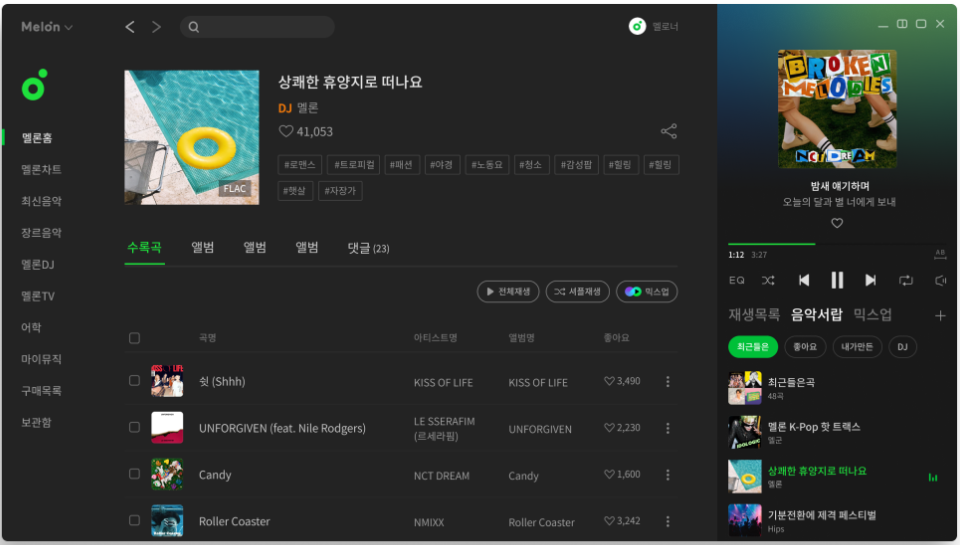Select the #자장가 tag
Viewport: 960px width, 545px height.
[x=340, y=190]
